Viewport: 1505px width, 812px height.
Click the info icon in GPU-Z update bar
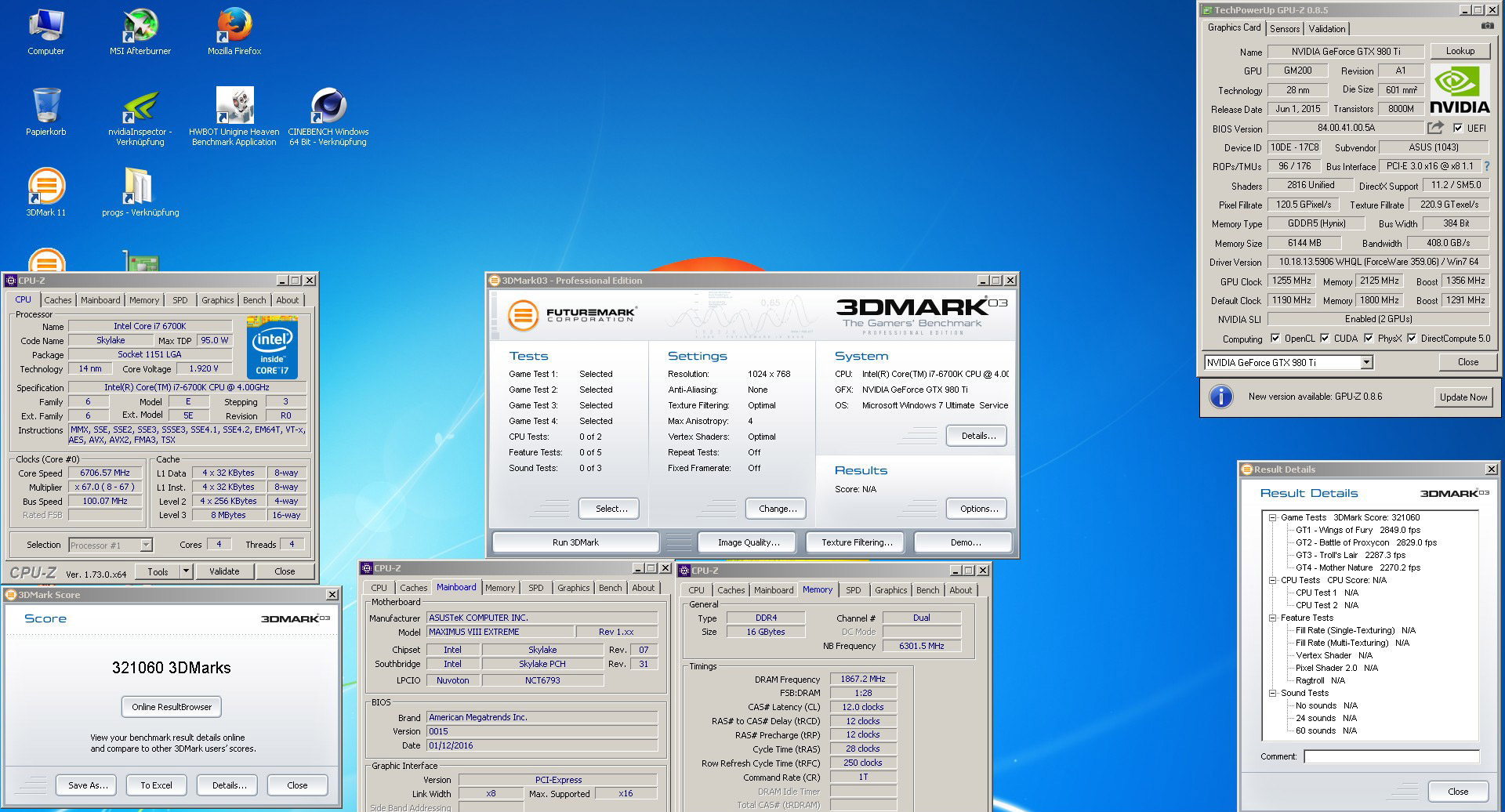coord(1221,397)
